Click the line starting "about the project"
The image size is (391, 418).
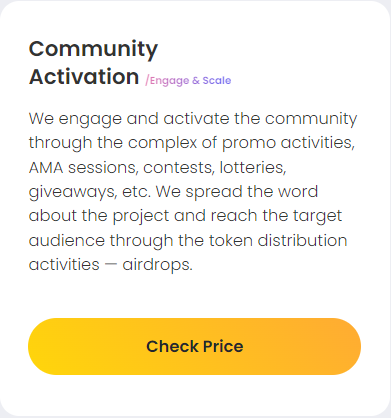(x=185, y=216)
